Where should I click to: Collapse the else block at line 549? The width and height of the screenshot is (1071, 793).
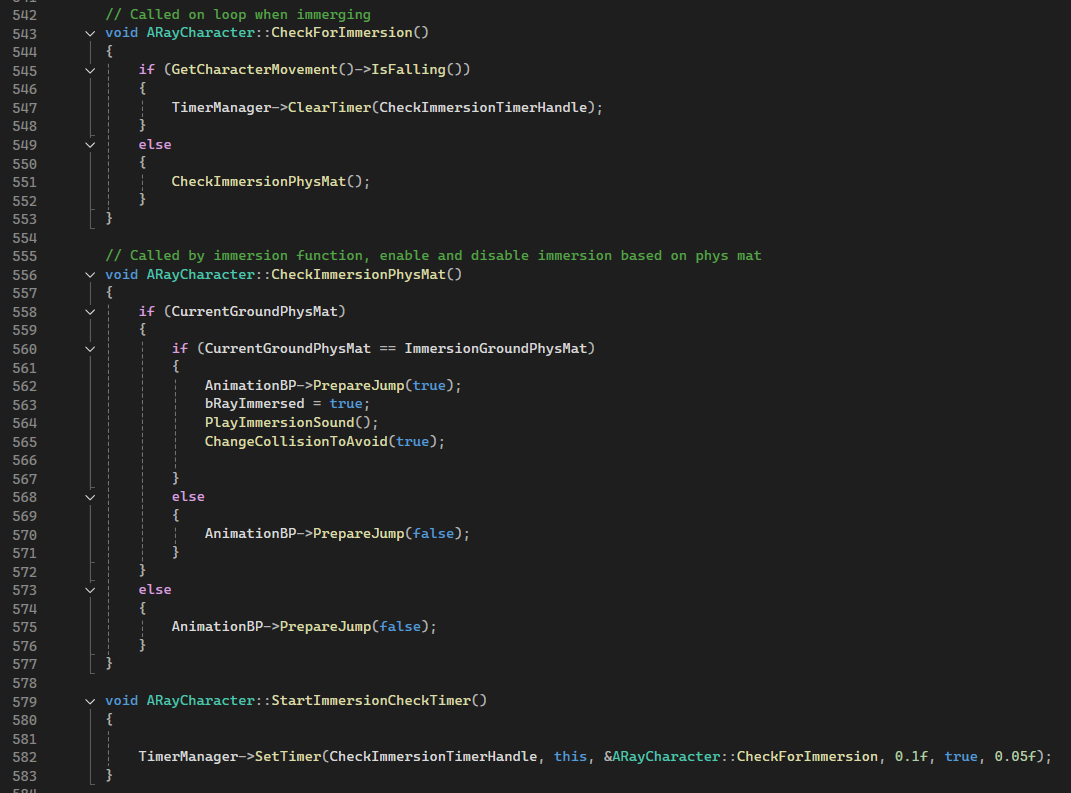pyautogui.click(x=90, y=145)
